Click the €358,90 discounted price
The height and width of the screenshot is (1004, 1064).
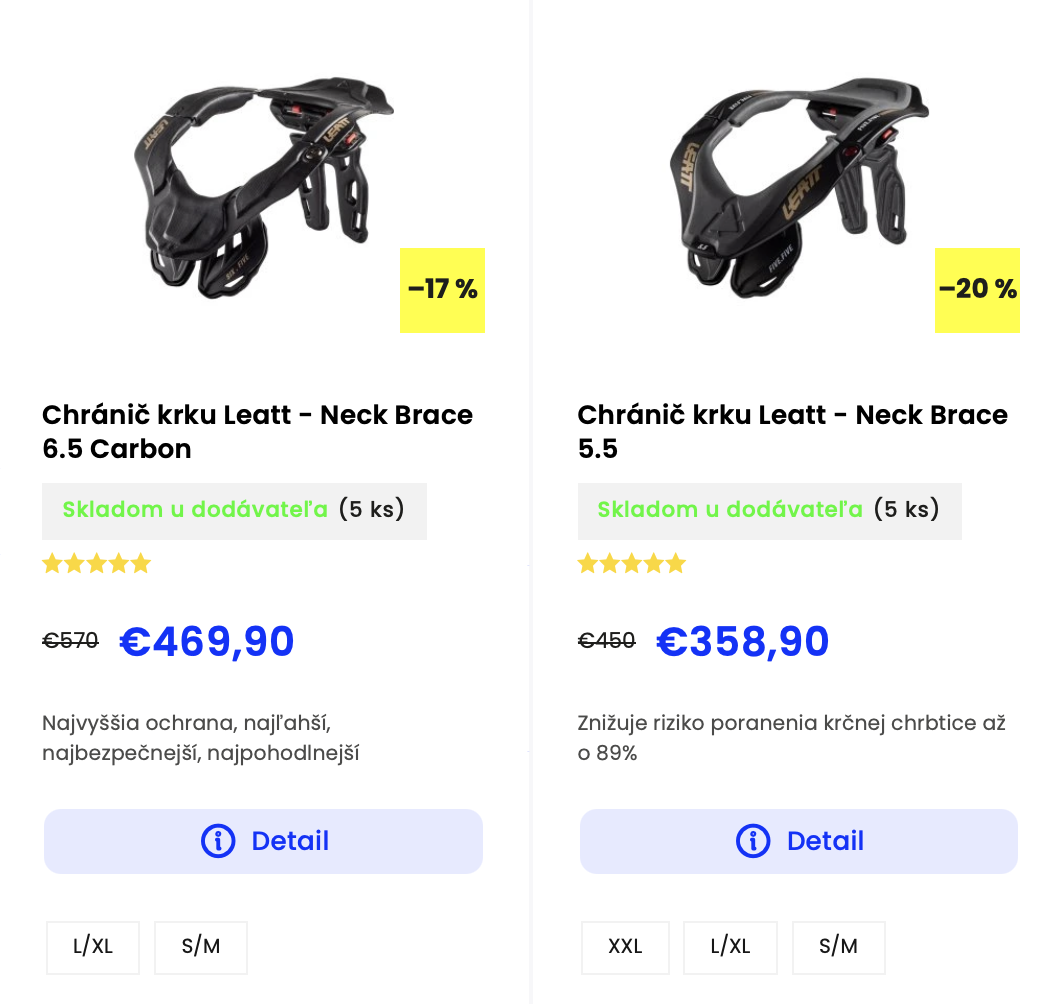click(x=743, y=641)
